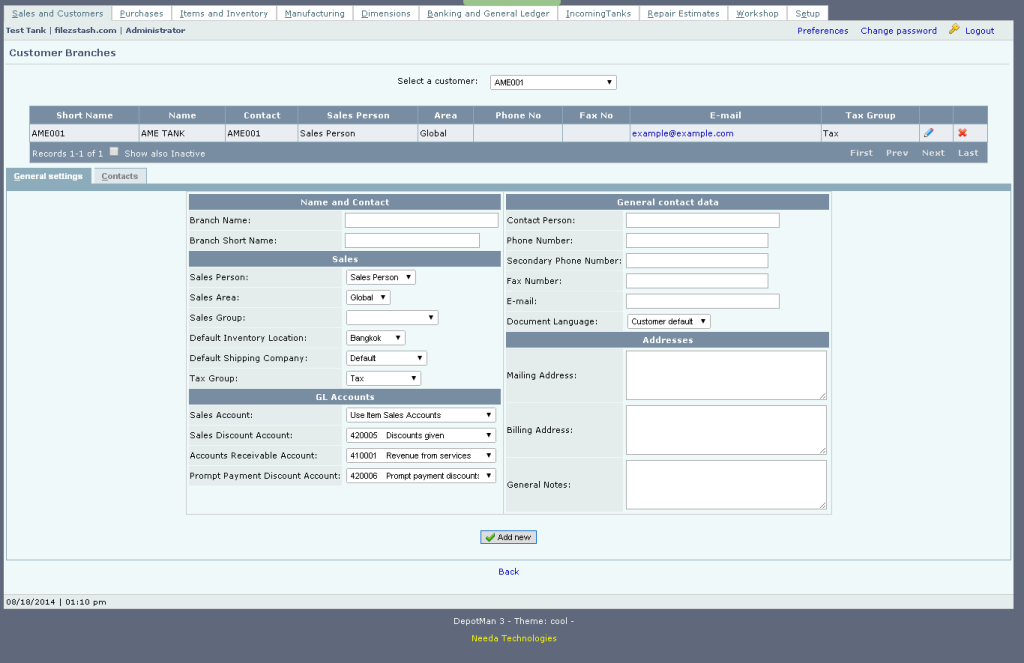
Task: Click in the Billing Address textarea
Action: pos(726,430)
